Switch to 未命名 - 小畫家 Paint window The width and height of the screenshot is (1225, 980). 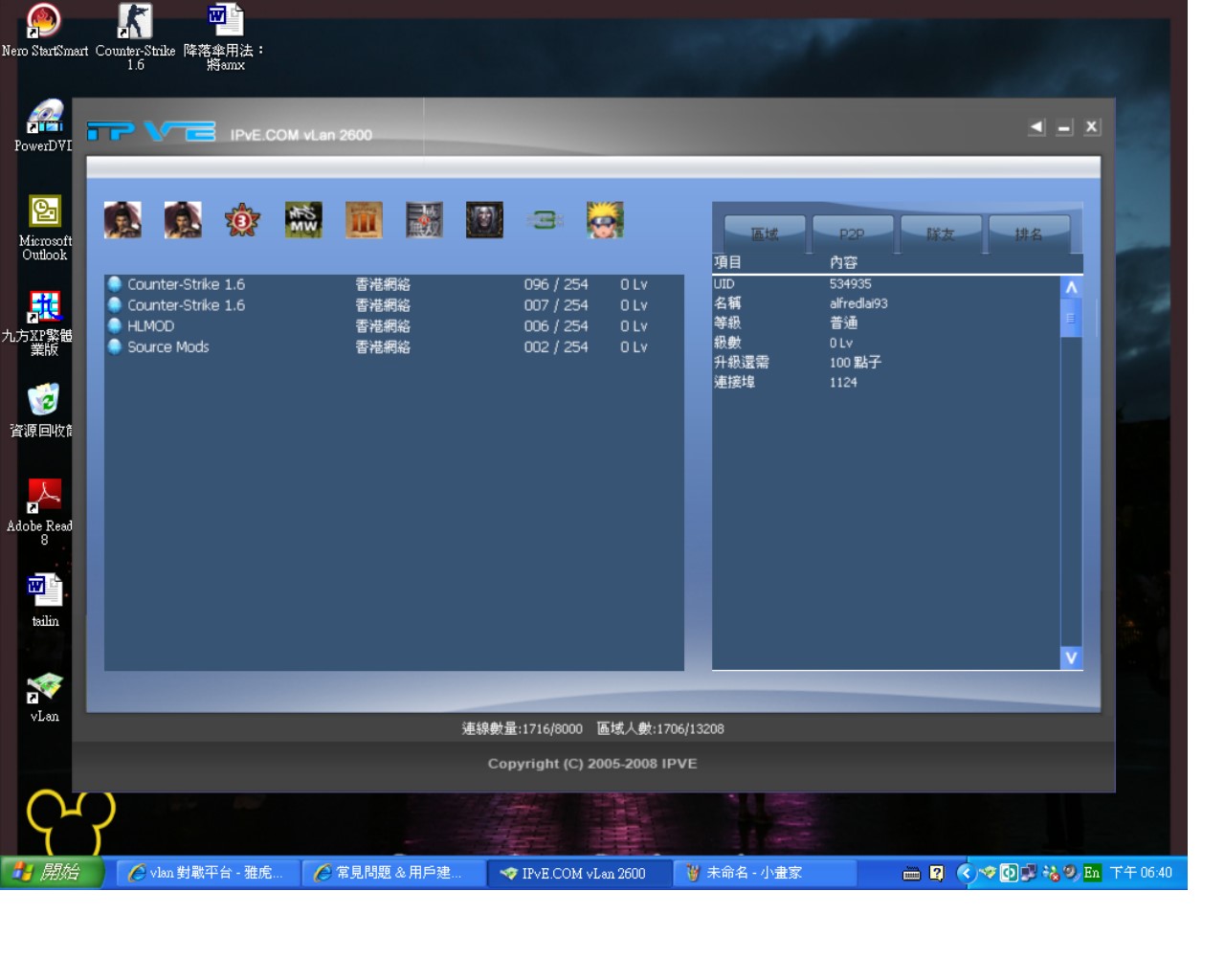(x=765, y=873)
